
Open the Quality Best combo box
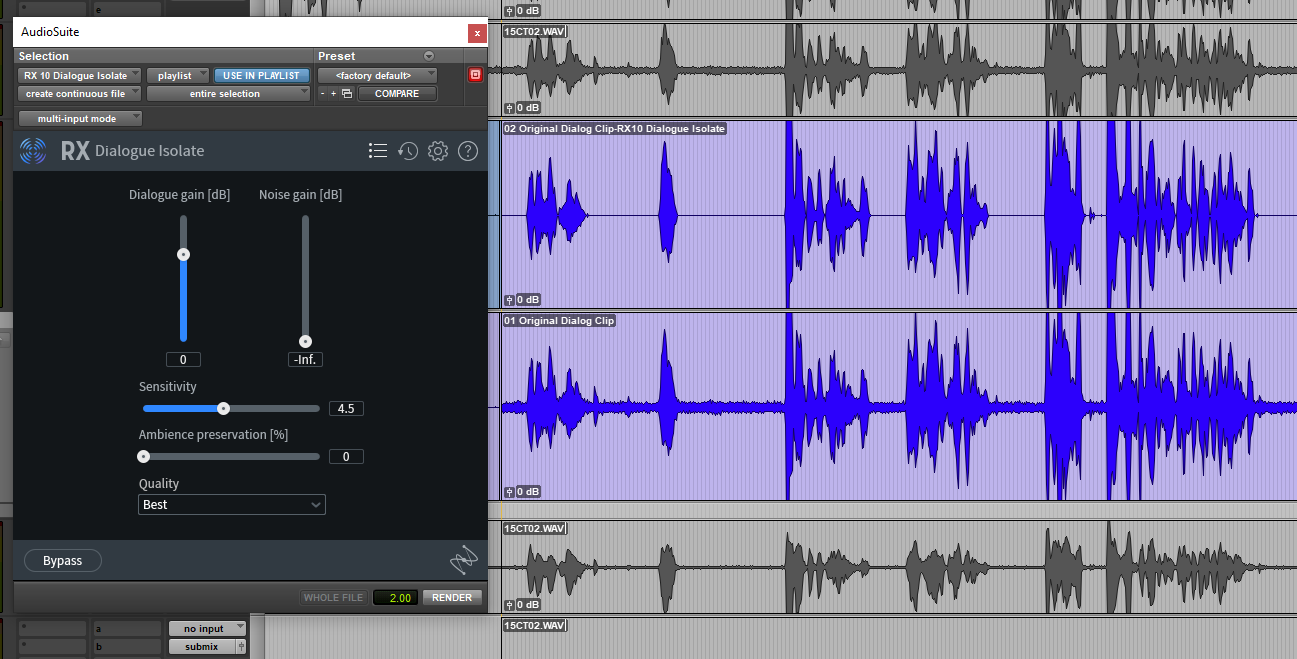(232, 505)
